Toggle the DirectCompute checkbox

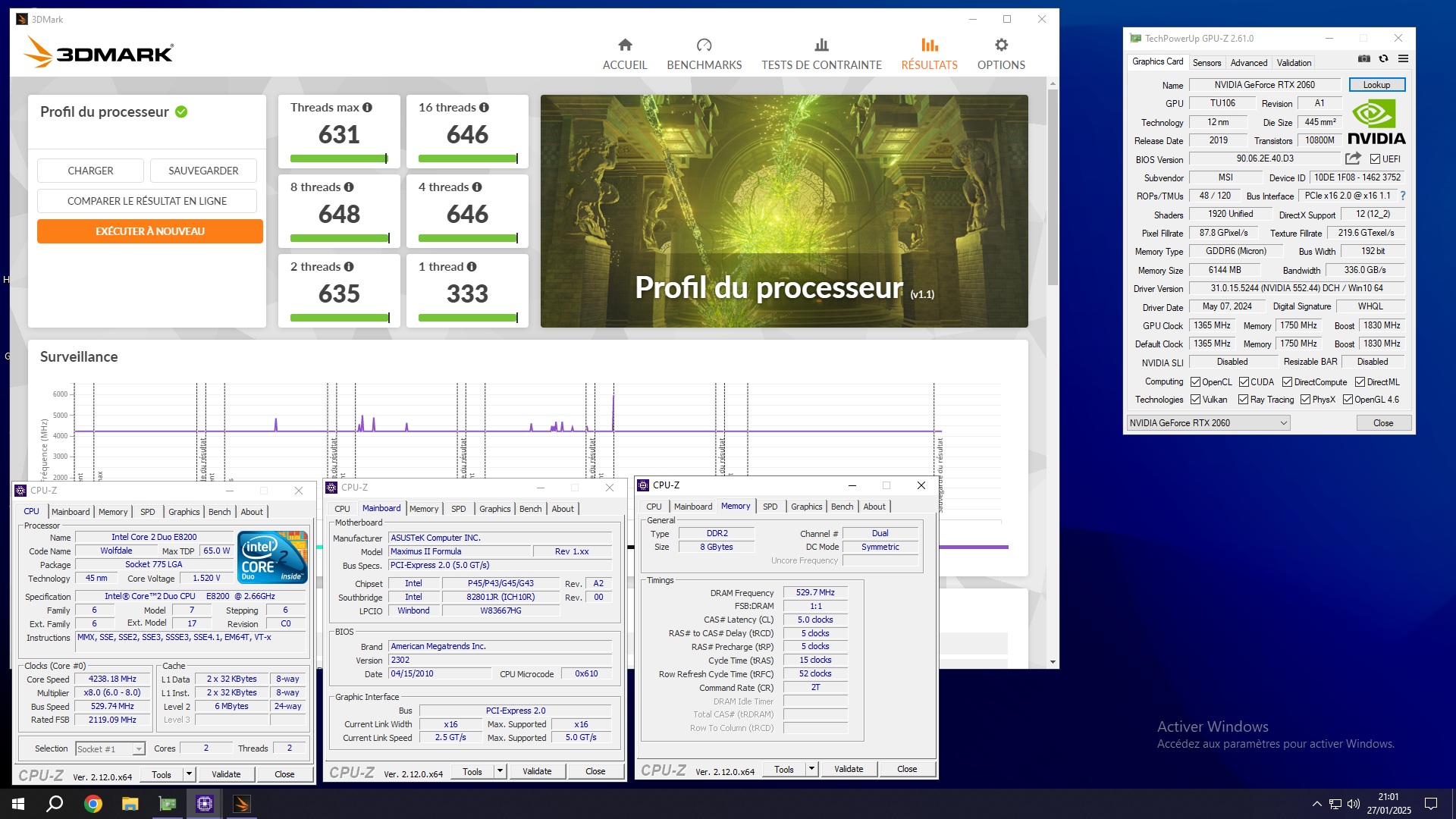pos(1287,382)
